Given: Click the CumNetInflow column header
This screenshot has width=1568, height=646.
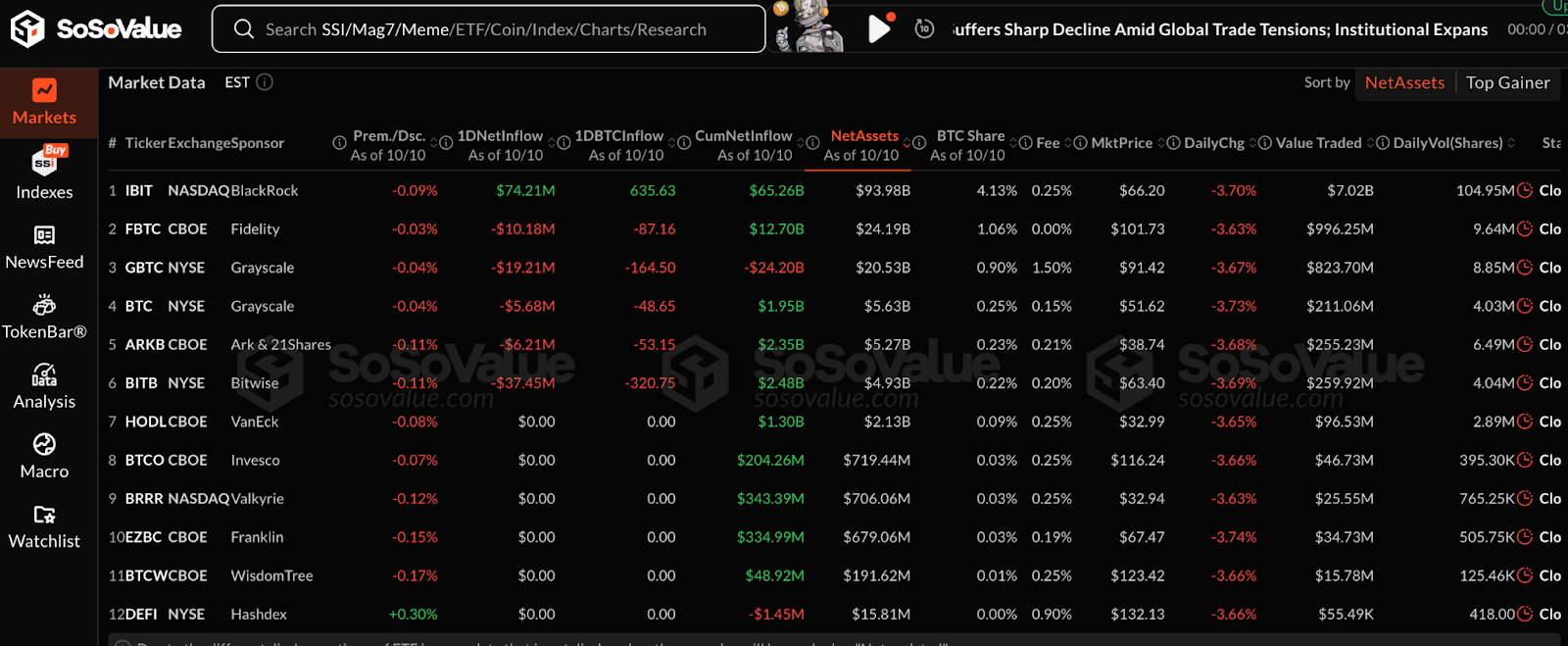Looking at the screenshot, I should coord(743,136).
